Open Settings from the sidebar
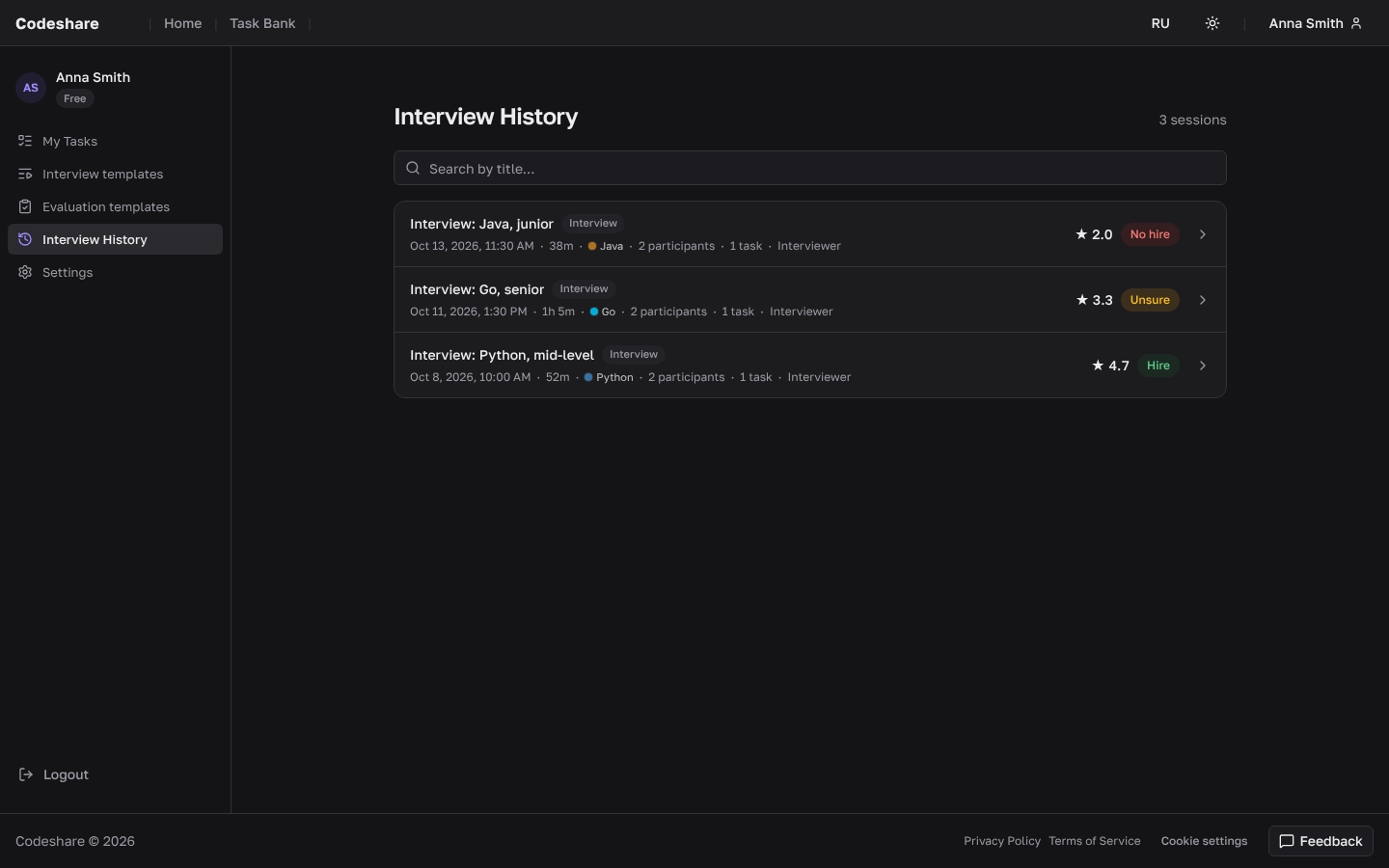 (x=115, y=272)
